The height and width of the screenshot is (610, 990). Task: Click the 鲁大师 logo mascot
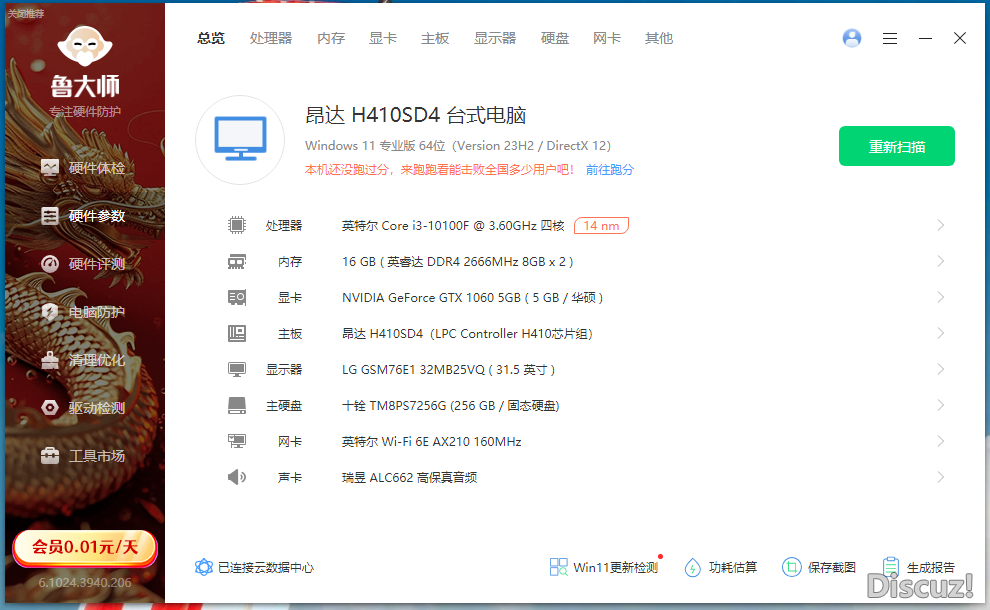85,46
